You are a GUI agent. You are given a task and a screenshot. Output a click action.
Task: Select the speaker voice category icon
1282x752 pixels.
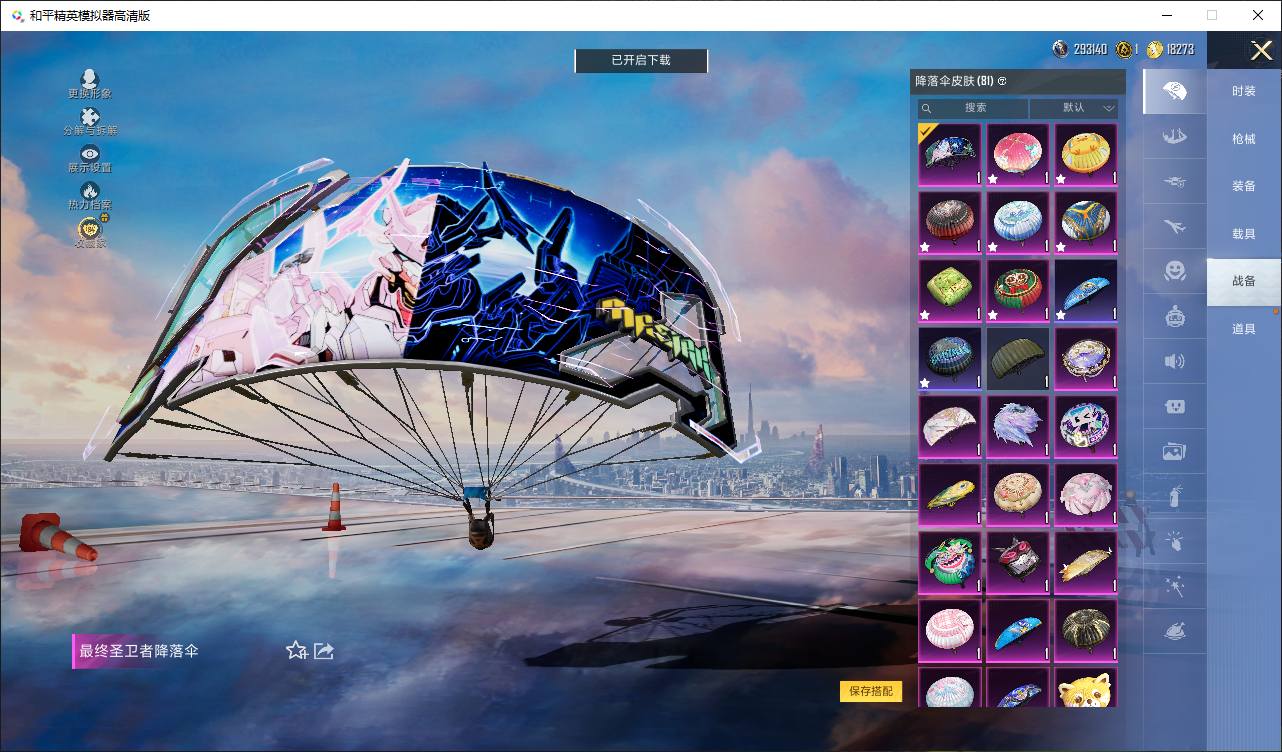(x=1175, y=361)
